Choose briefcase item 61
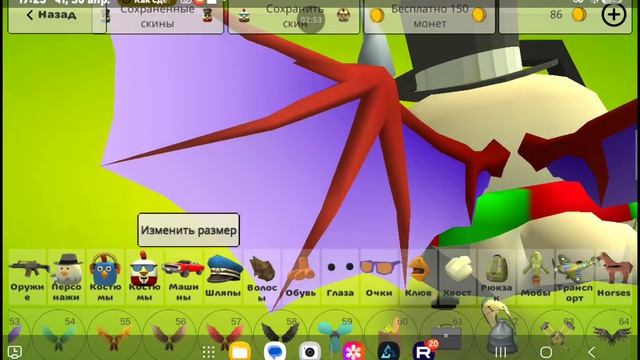This screenshot has height=360, width=640. [x=446, y=336]
